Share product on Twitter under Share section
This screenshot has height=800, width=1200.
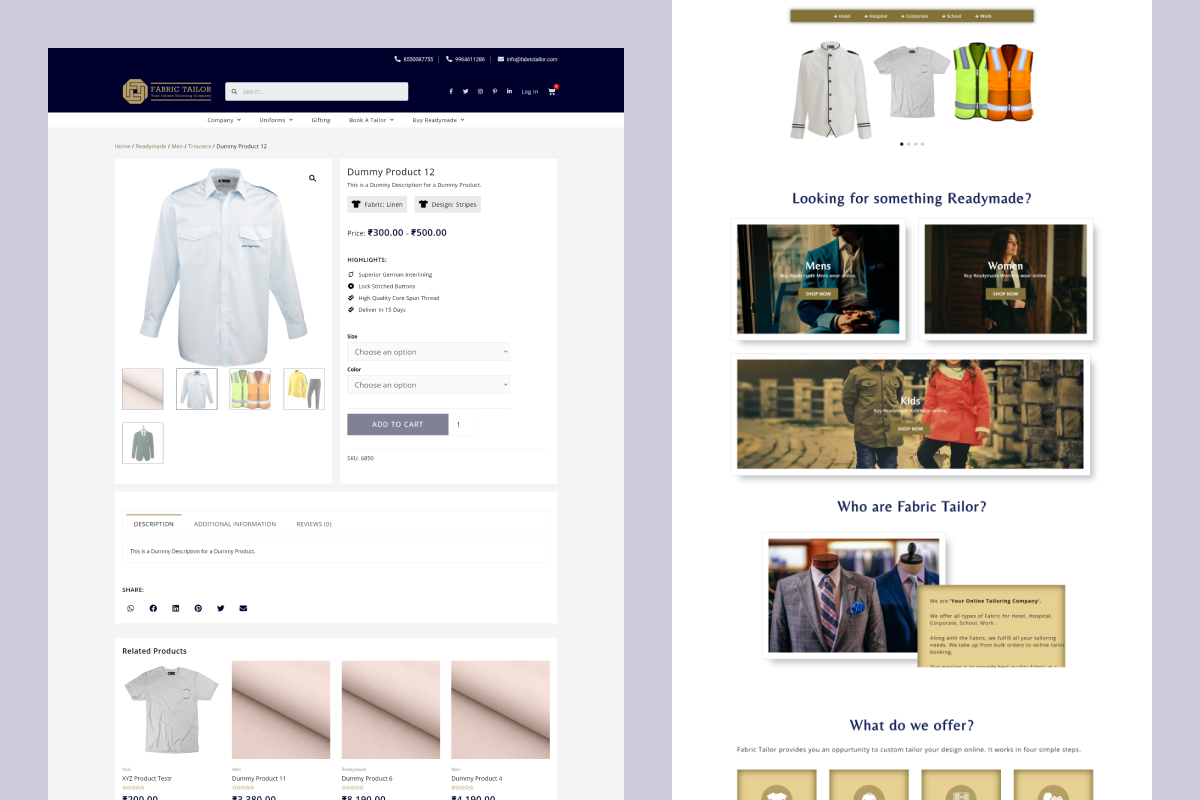[x=220, y=608]
